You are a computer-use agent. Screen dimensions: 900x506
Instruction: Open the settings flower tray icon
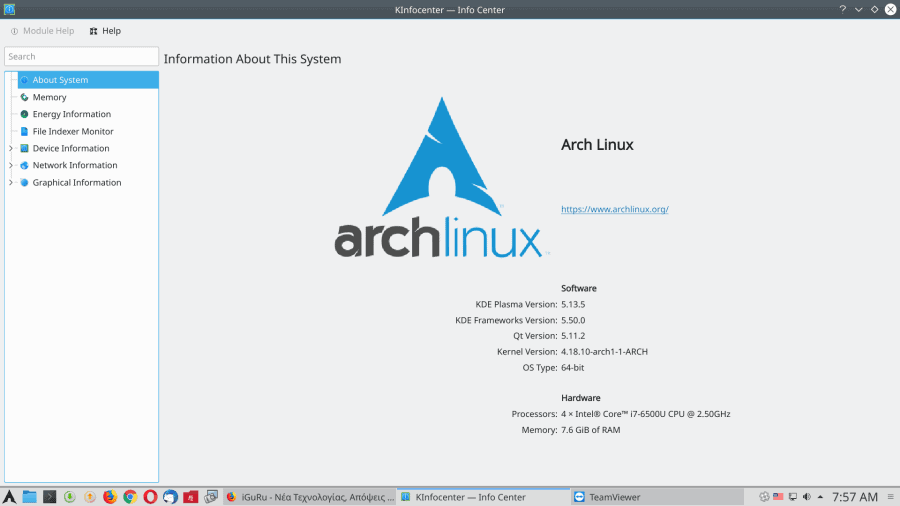pyautogui.click(x=764, y=497)
